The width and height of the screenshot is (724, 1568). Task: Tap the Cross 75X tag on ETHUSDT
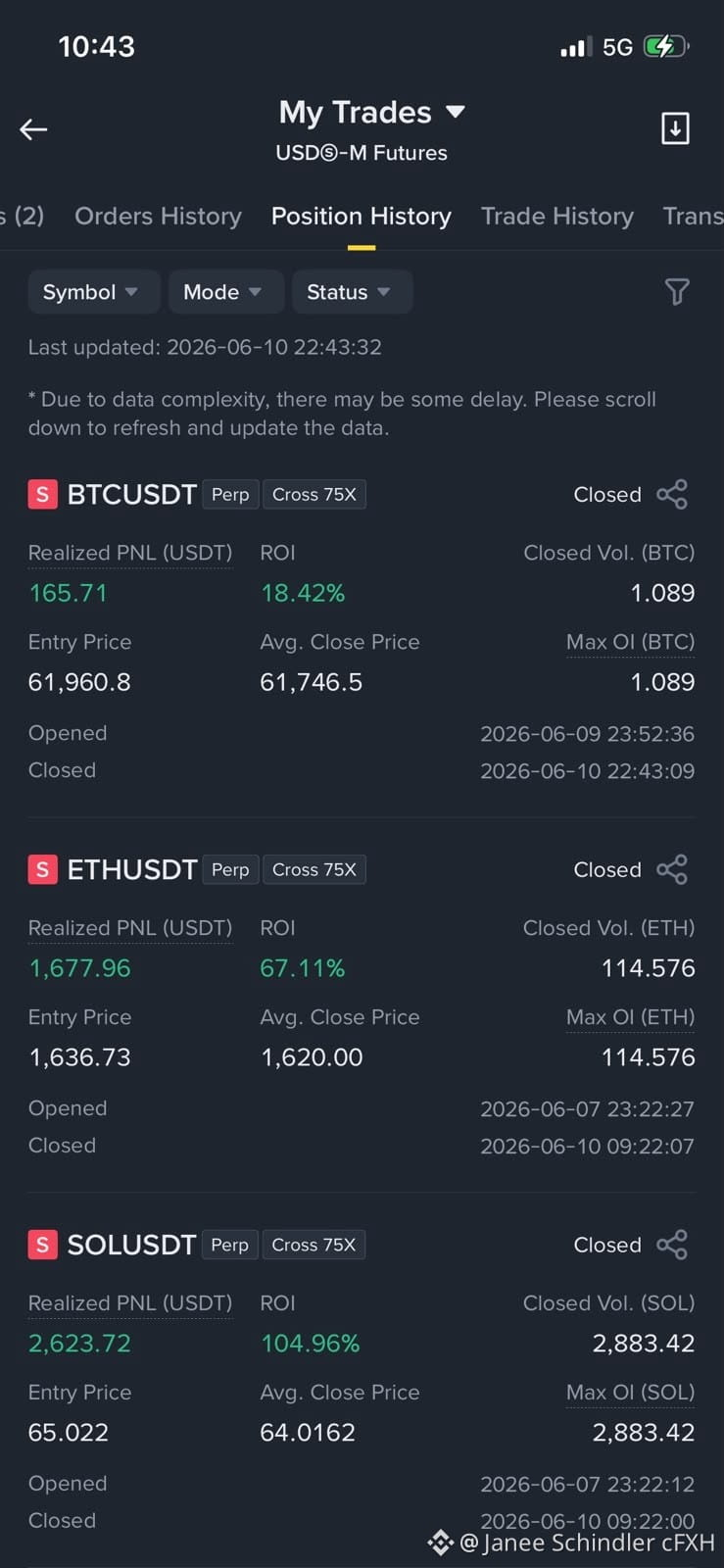314,869
